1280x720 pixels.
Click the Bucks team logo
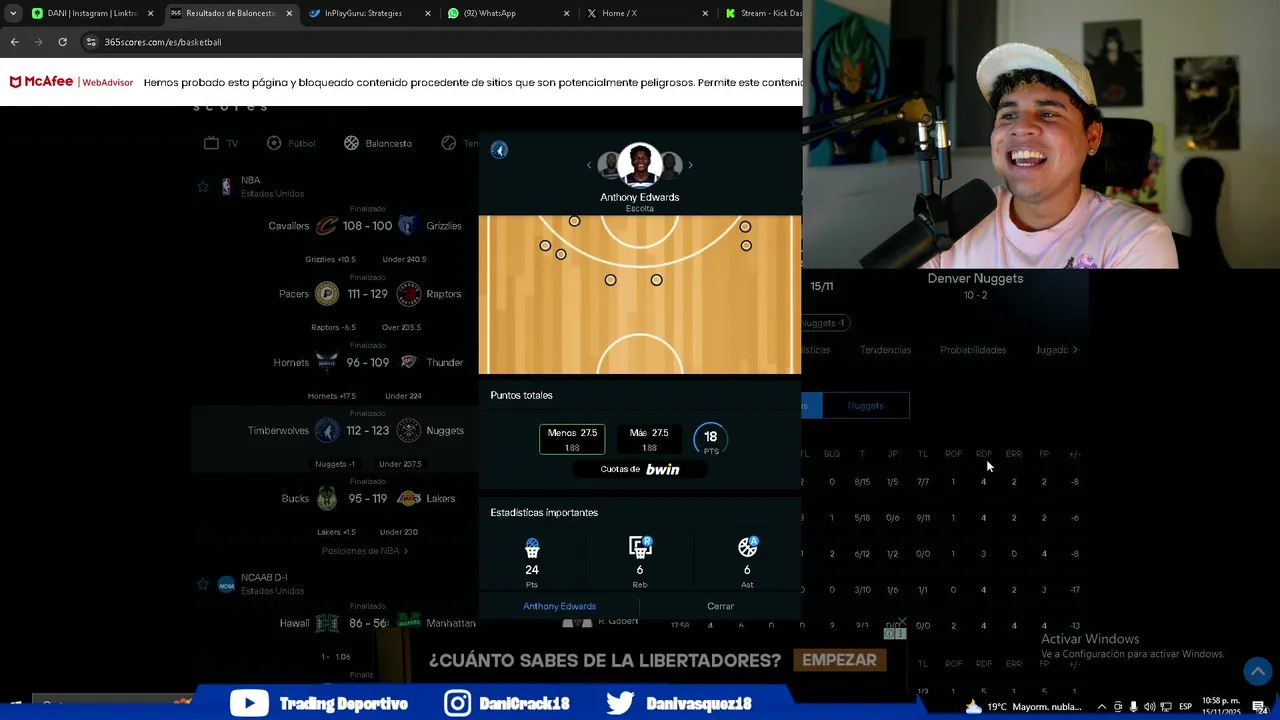point(327,498)
